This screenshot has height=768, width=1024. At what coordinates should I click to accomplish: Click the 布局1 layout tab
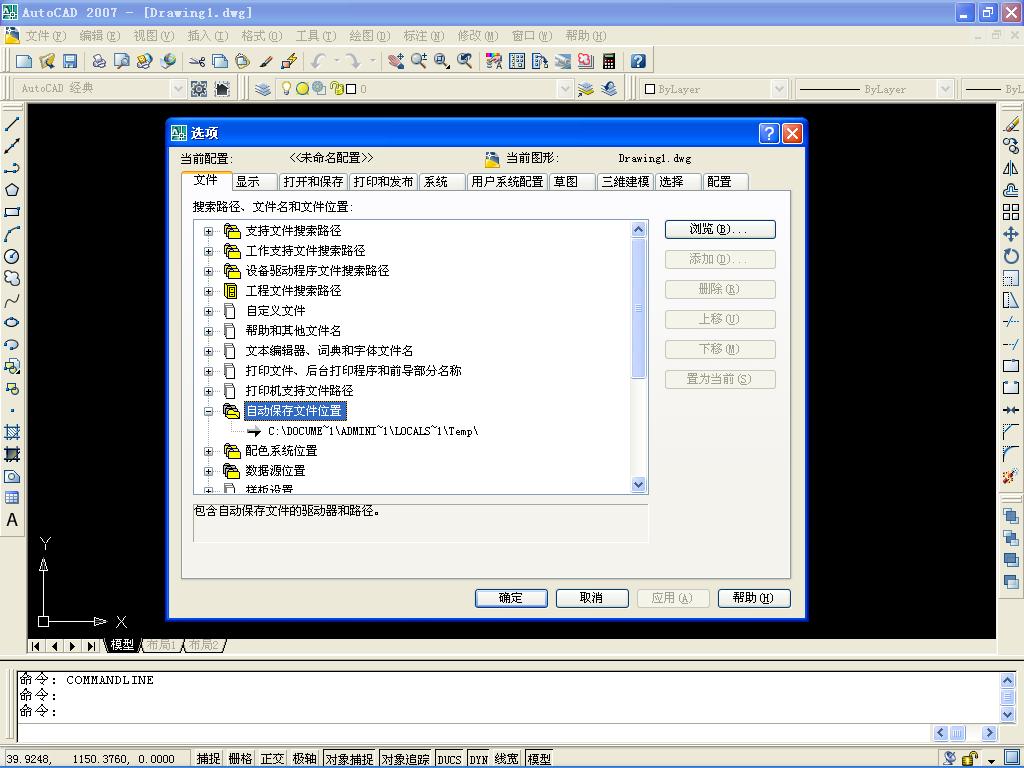[161, 645]
